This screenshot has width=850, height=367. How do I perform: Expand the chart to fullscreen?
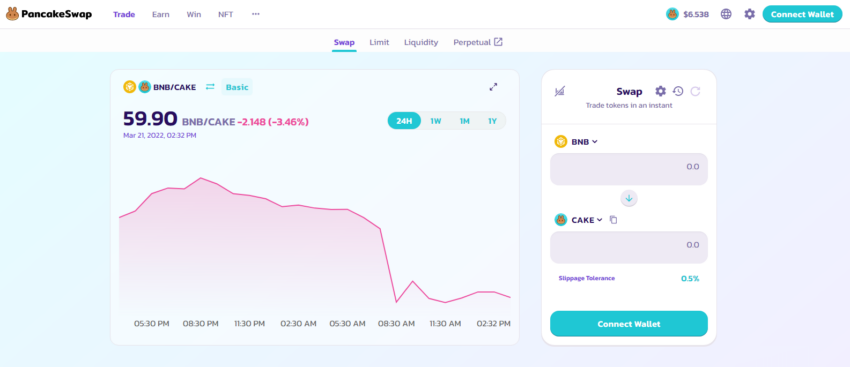[493, 87]
